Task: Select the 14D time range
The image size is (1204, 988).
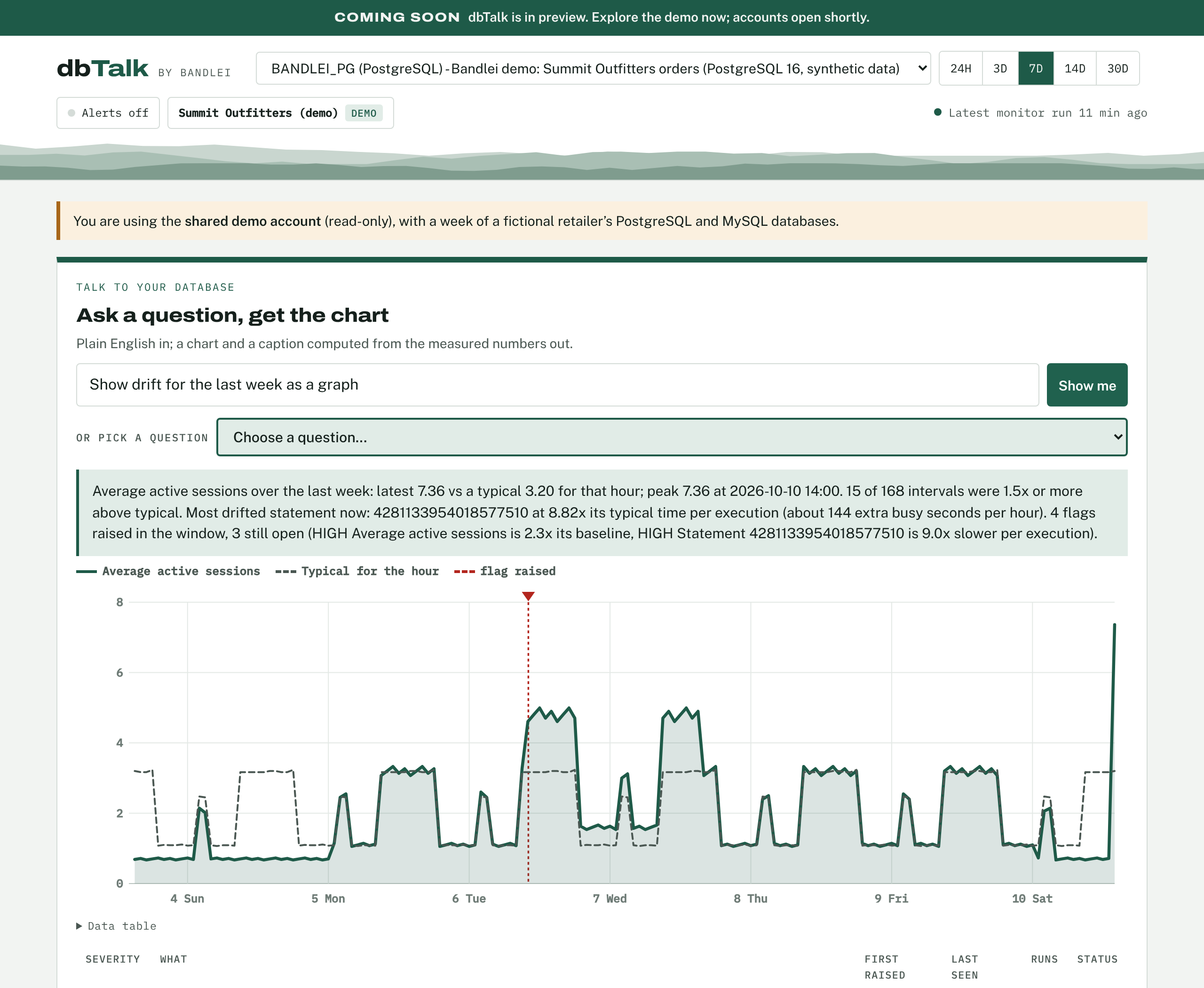Action: click(x=1075, y=68)
